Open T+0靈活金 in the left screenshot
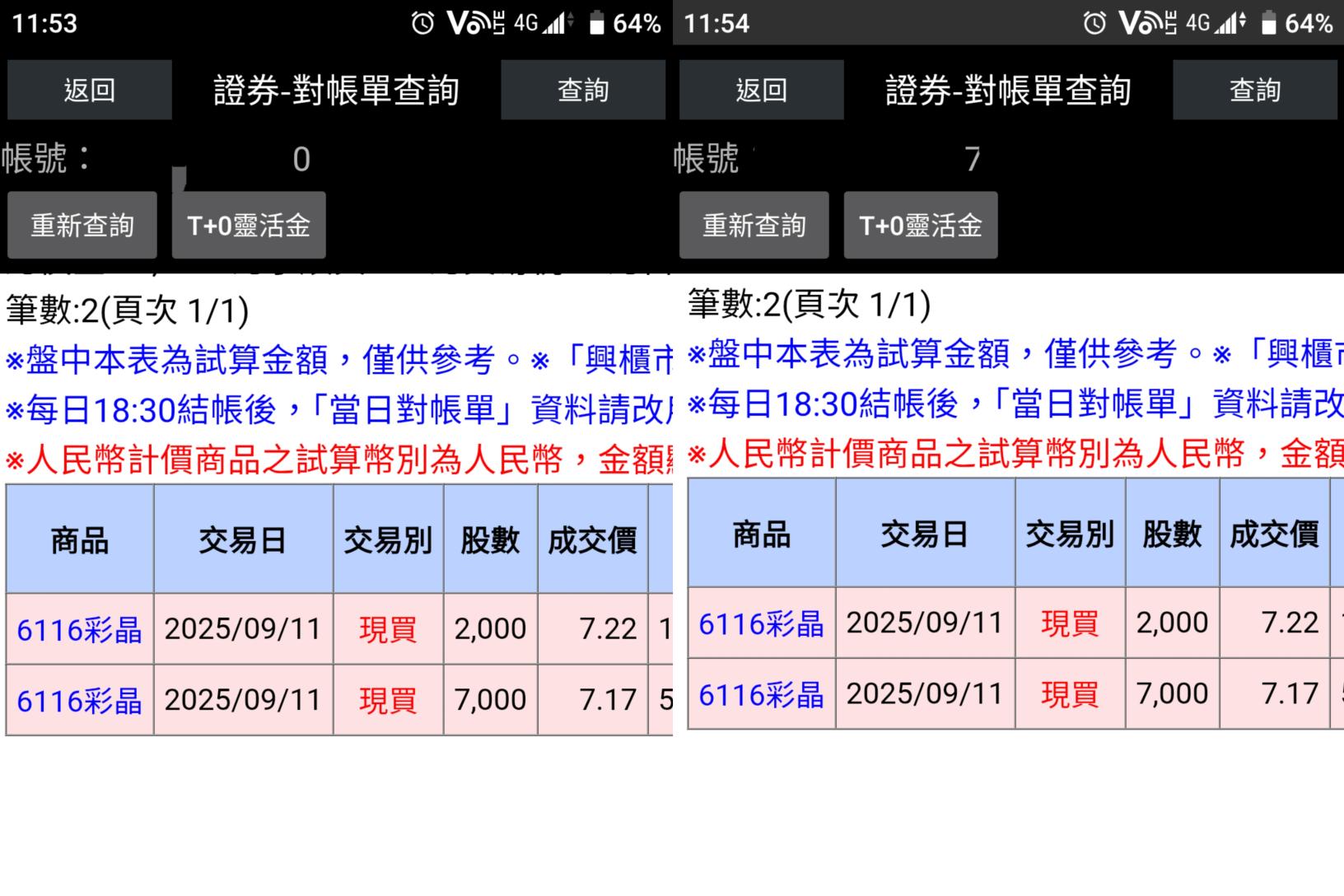The image size is (1344, 896). (249, 225)
